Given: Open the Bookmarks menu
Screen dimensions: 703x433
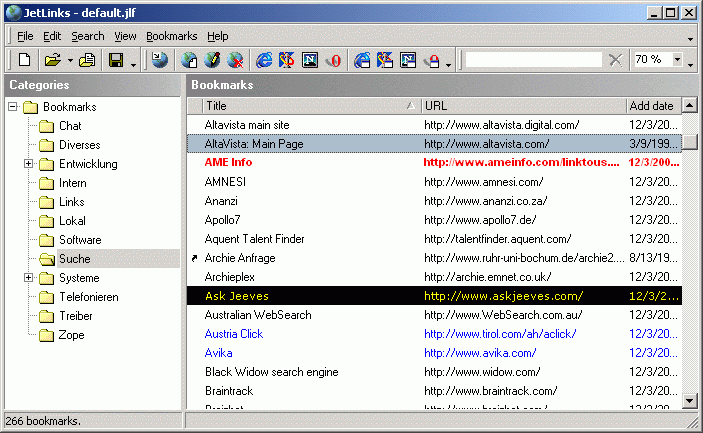Looking at the screenshot, I should coord(172,36).
